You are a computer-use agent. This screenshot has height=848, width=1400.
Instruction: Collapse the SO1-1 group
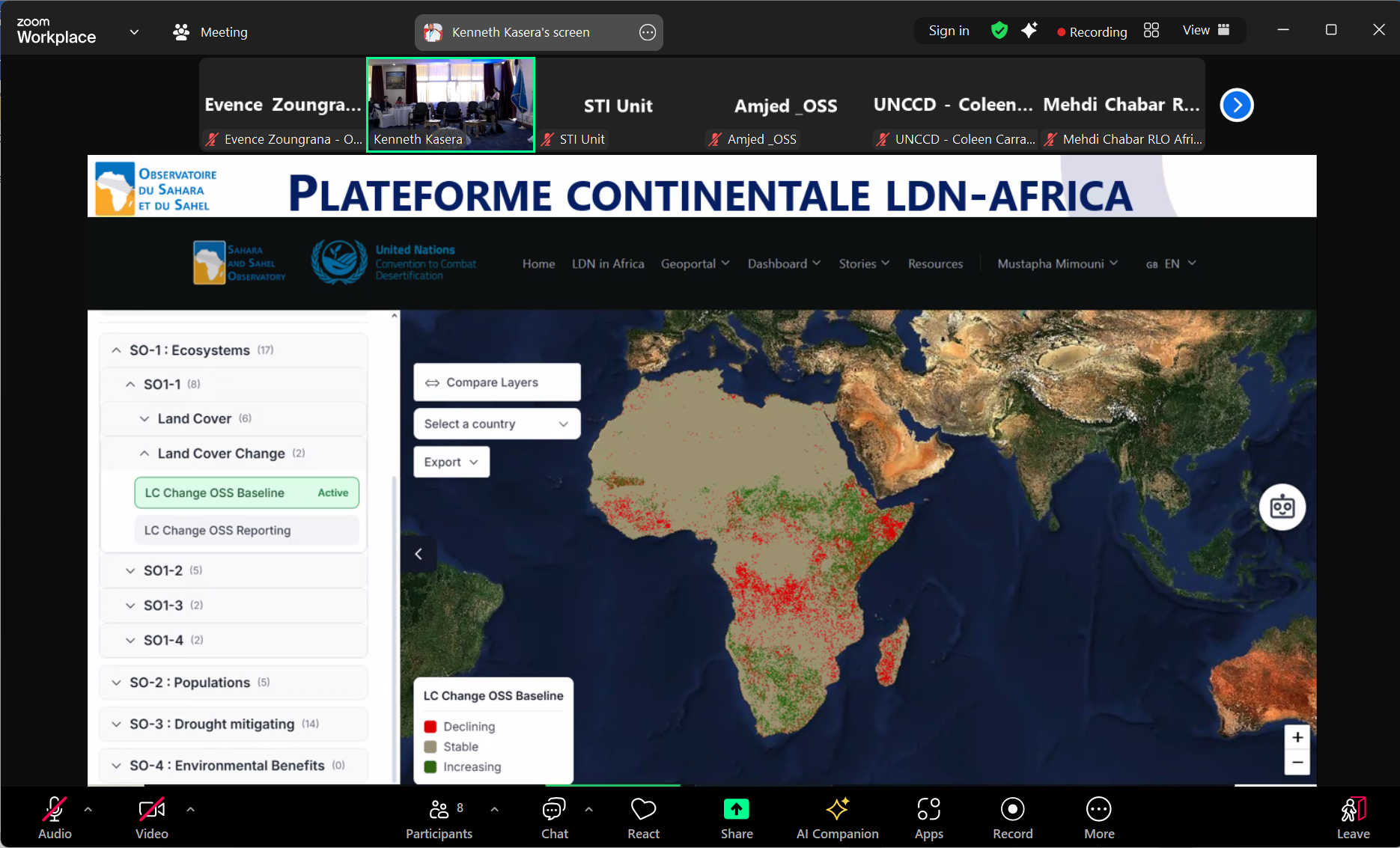click(x=233, y=384)
